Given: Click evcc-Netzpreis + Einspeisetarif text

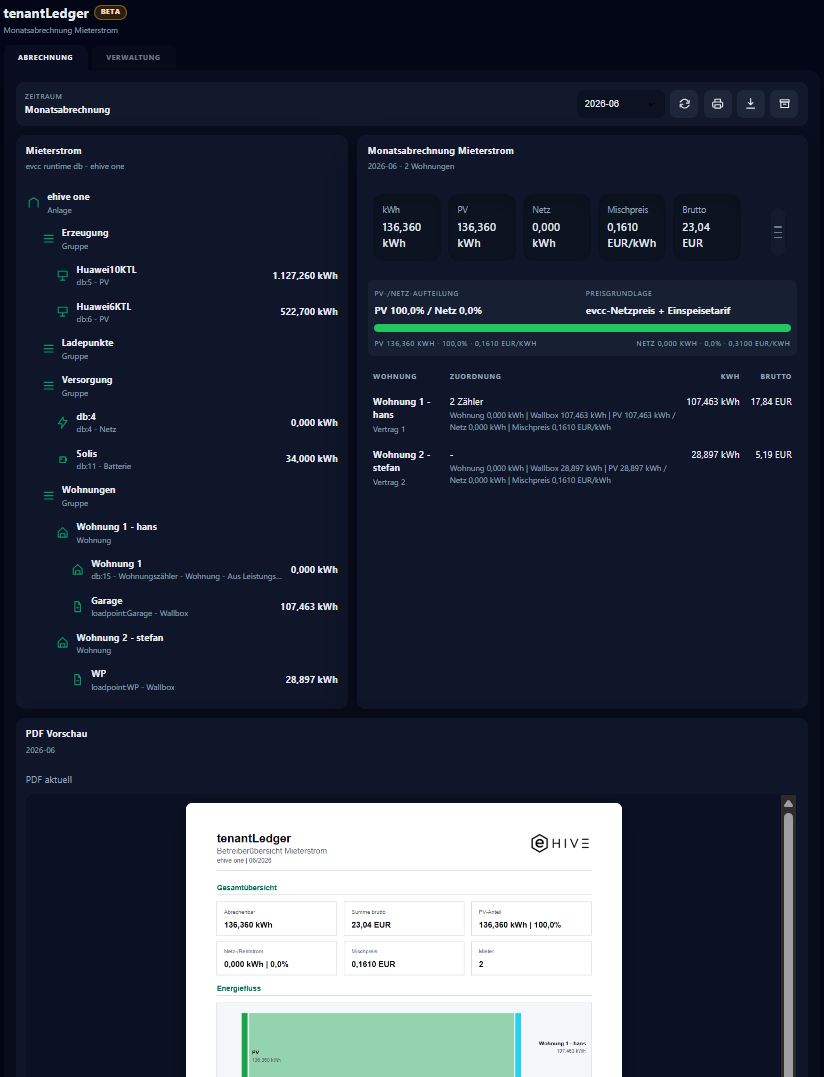Looking at the screenshot, I should (658, 310).
